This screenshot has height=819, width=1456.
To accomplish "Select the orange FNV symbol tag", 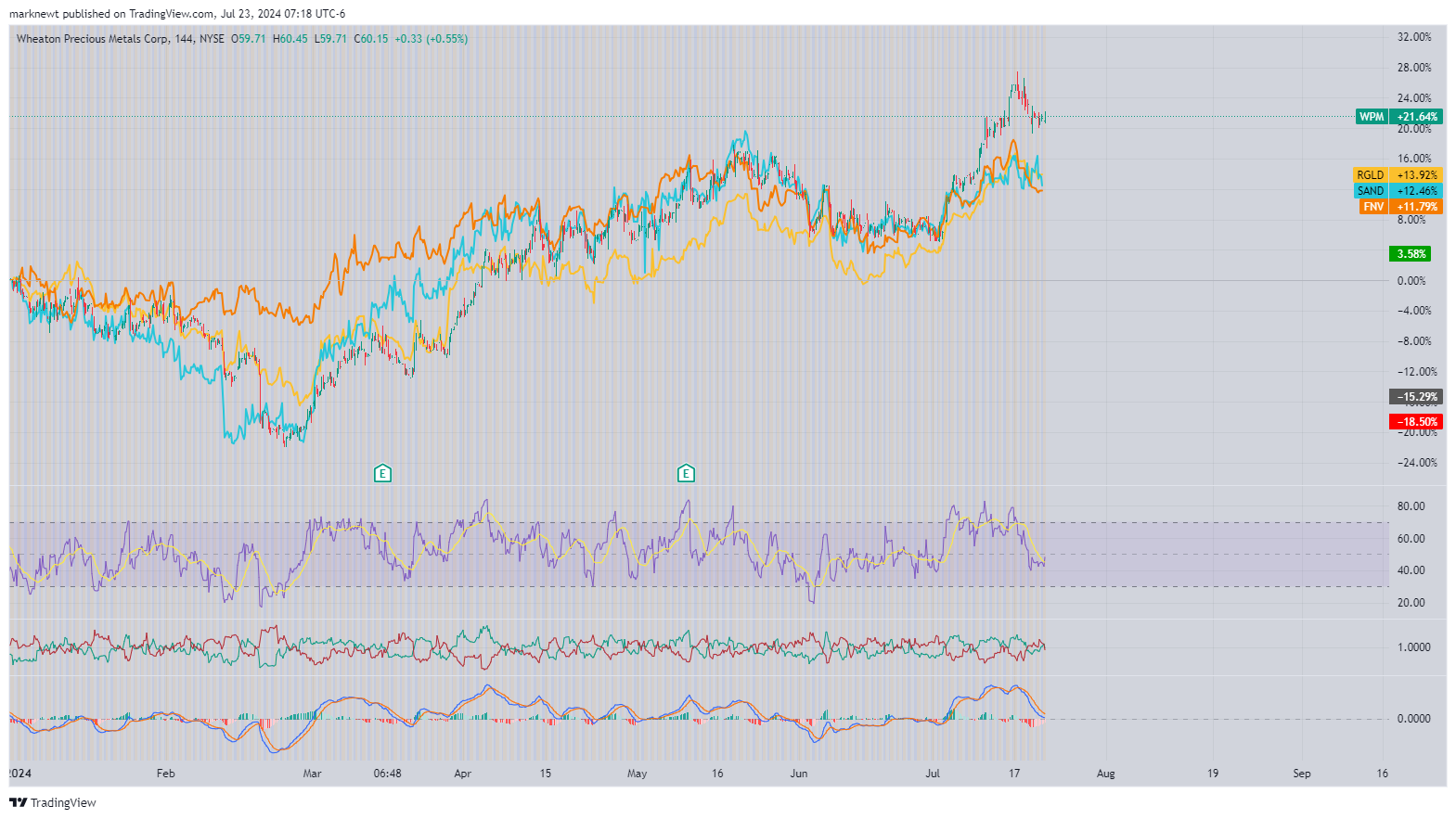I will click(1372, 207).
